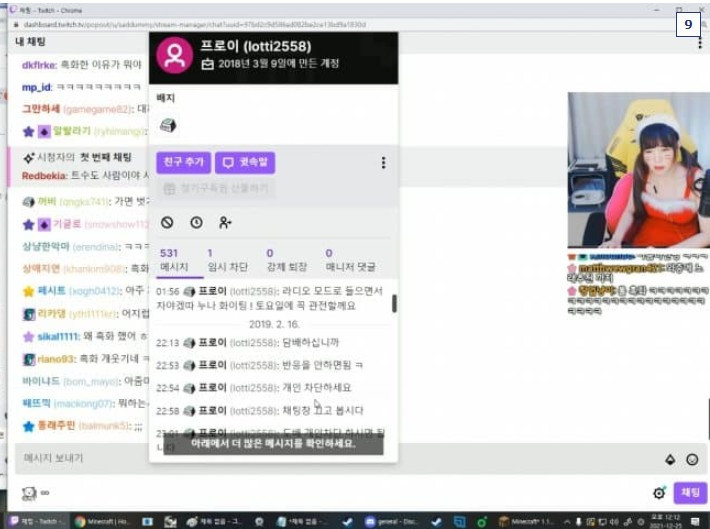
Task: Click the ban user icon in popout
Action: tap(167, 222)
